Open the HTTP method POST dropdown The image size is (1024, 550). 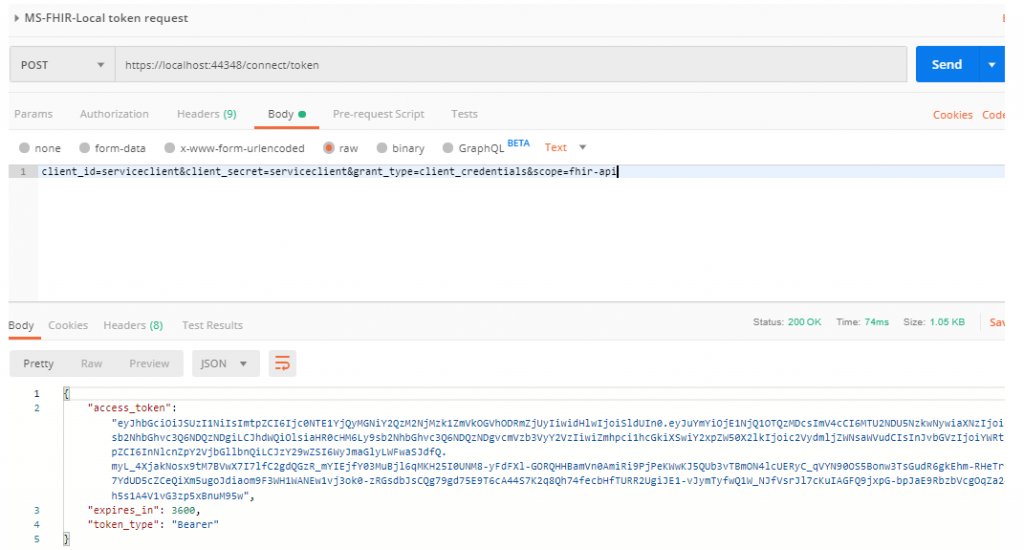(62, 65)
